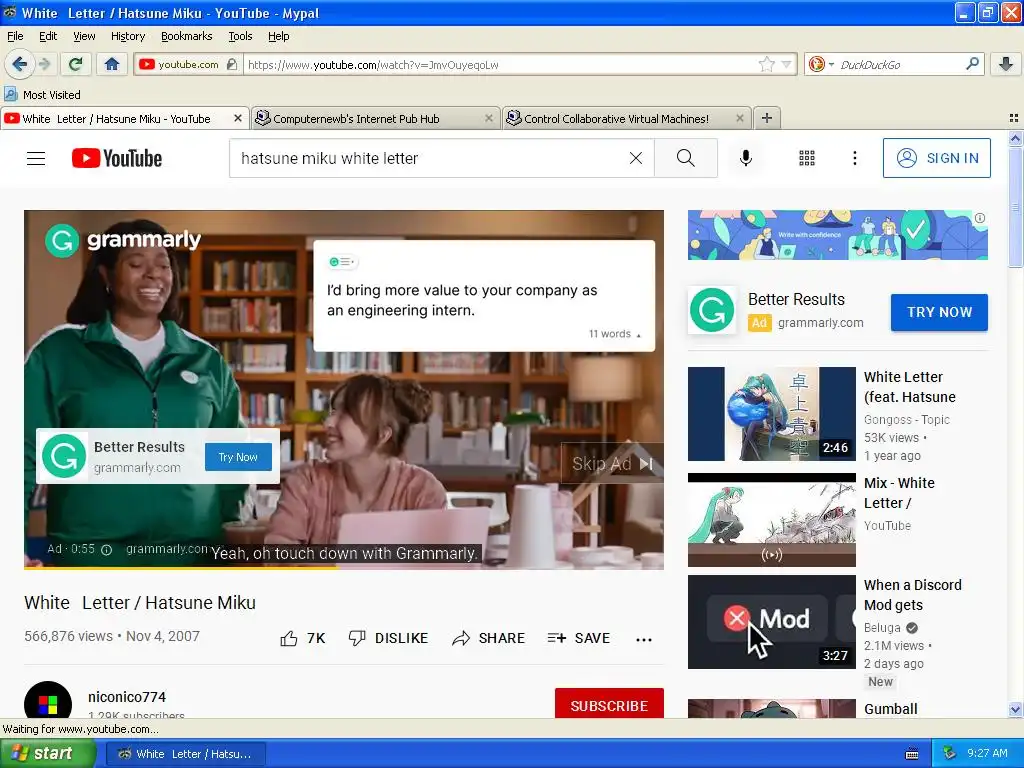Open niconico774 channel avatar

(48, 701)
